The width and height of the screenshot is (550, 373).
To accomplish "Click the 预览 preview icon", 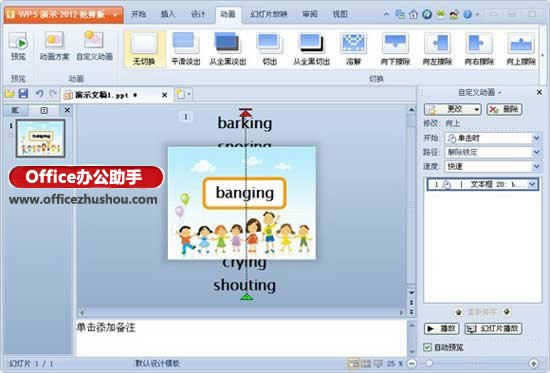I will (x=18, y=46).
